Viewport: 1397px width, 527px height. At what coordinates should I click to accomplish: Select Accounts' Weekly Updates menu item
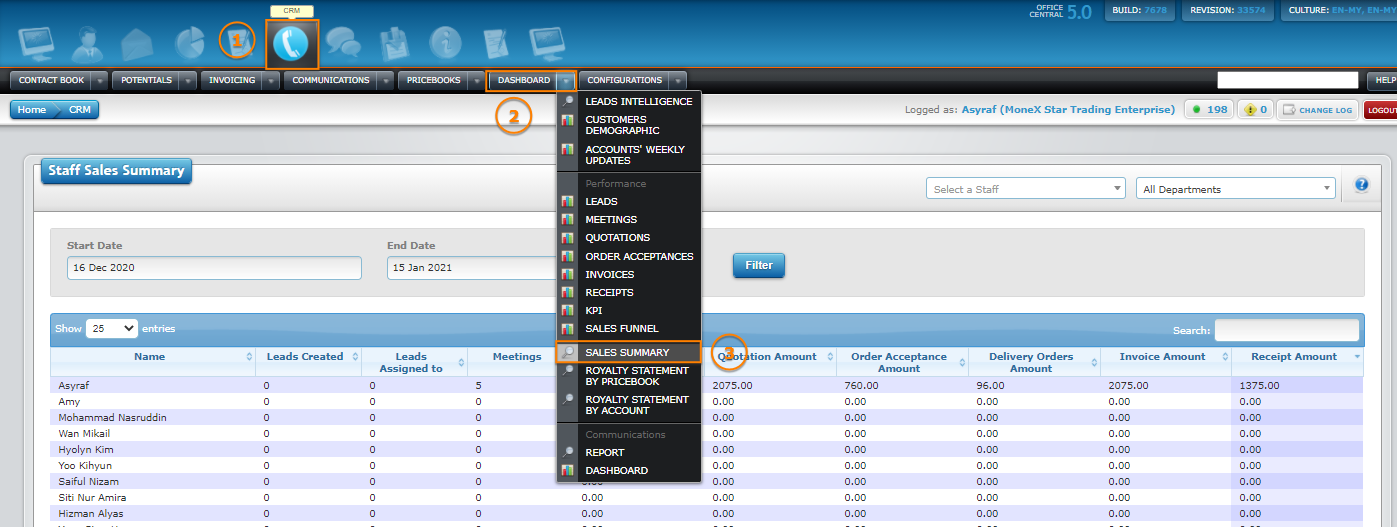[629, 155]
